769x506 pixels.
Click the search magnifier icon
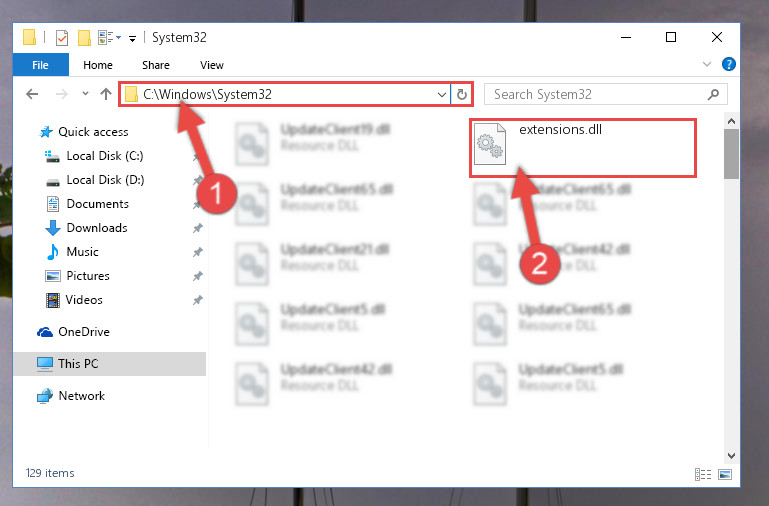click(x=714, y=94)
